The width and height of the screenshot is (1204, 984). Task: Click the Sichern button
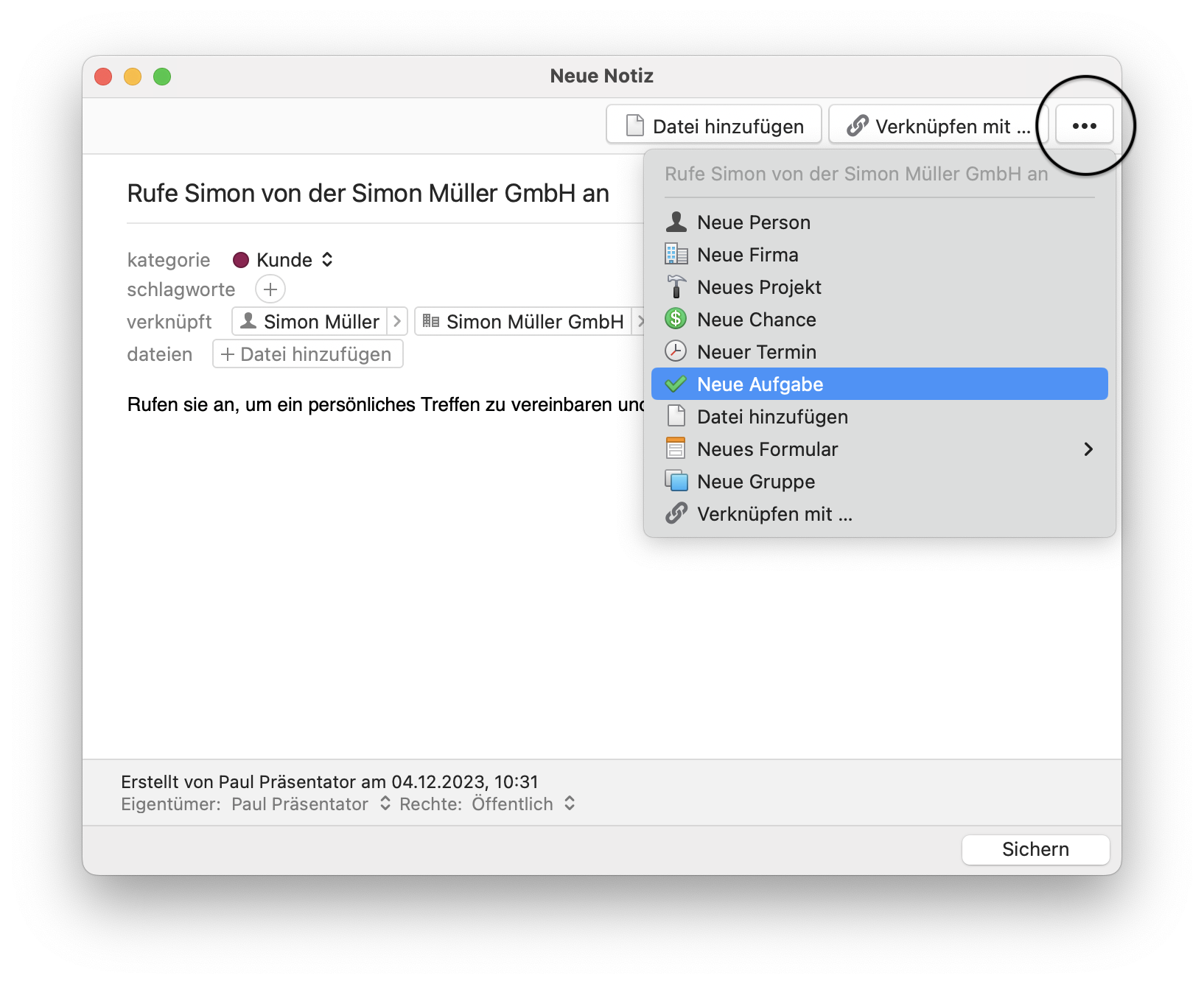1035,849
